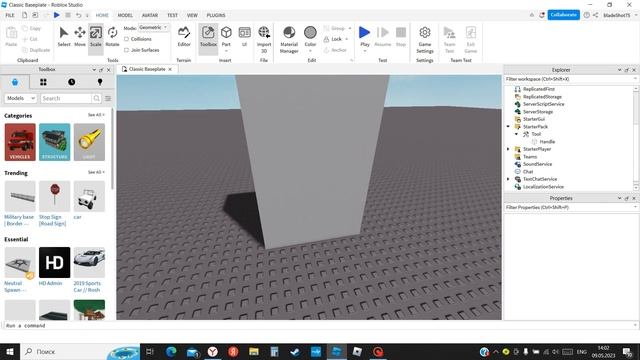Select ServerScriptService in Explorer
This screenshot has height=360, width=640.
pyautogui.click(x=543, y=104)
